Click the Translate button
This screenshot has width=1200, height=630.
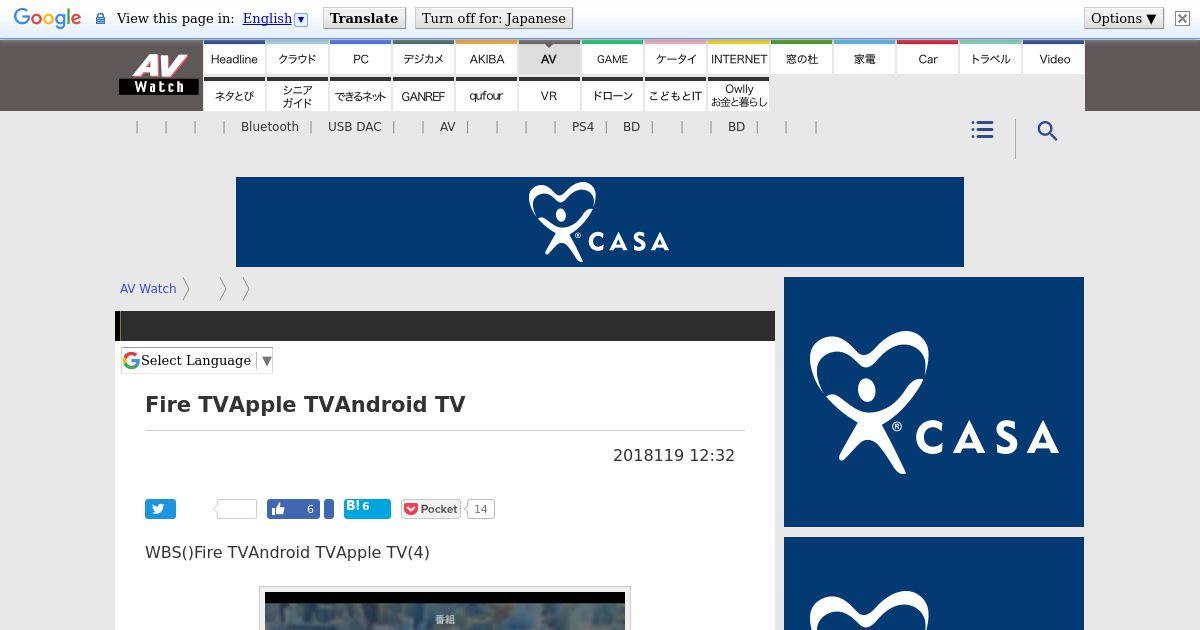[x=364, y=18]
